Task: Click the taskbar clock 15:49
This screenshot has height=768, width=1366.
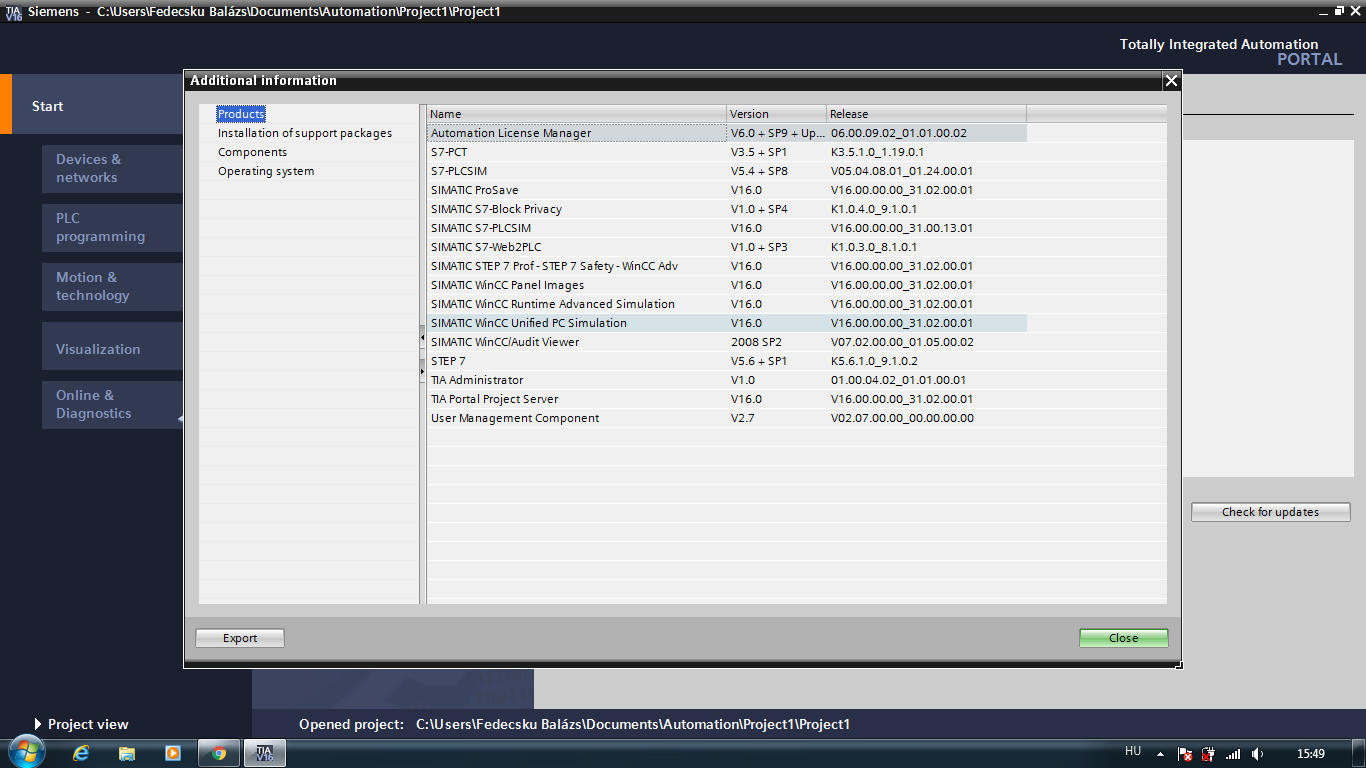Action: click(x=1310, y=754)
